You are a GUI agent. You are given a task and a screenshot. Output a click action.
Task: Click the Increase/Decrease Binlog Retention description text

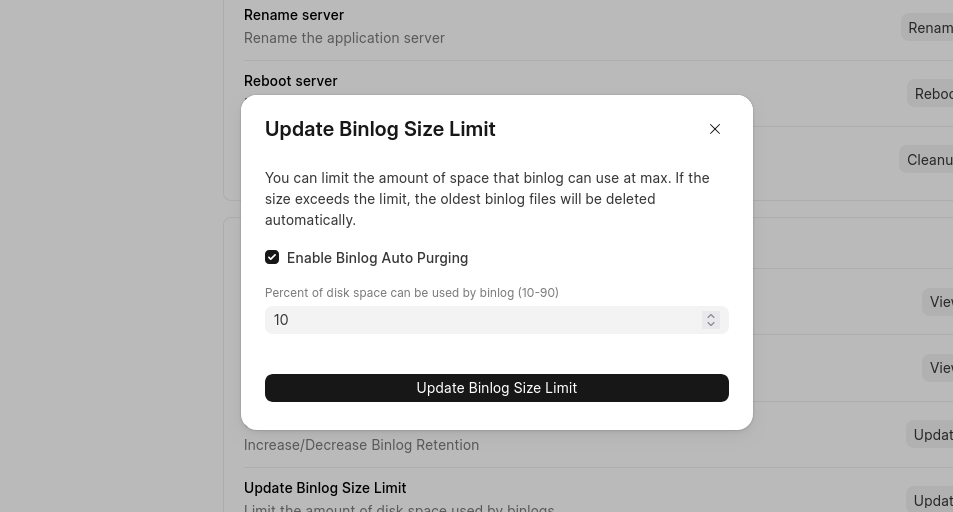point(361,445)
